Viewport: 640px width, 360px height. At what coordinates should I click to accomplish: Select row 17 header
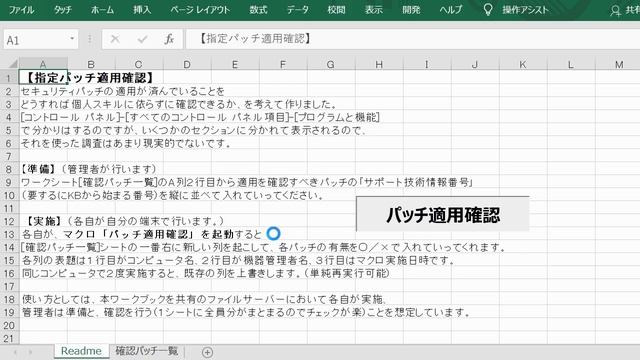9,287
